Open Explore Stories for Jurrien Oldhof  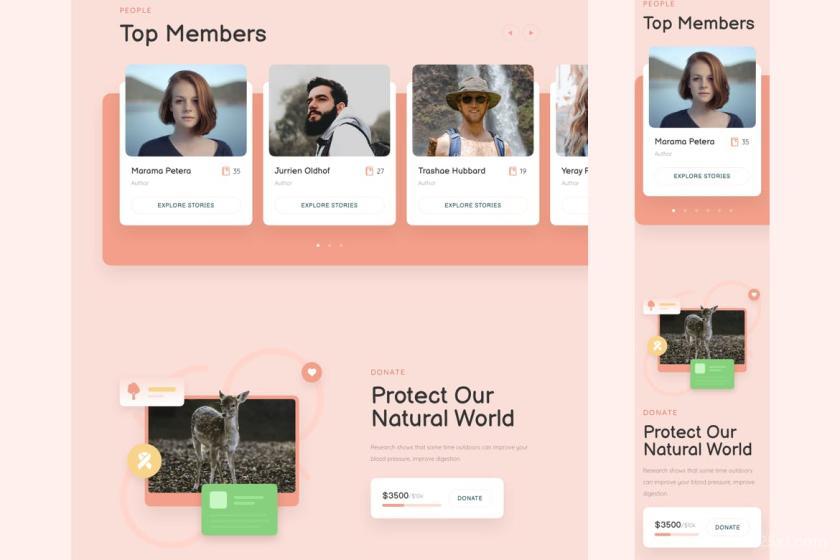pos(329,205)
